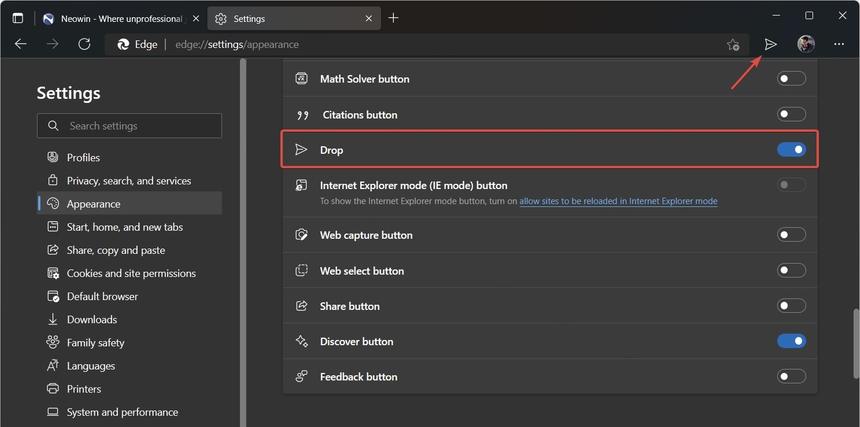Go to Downloads settings section

(91, 320)
